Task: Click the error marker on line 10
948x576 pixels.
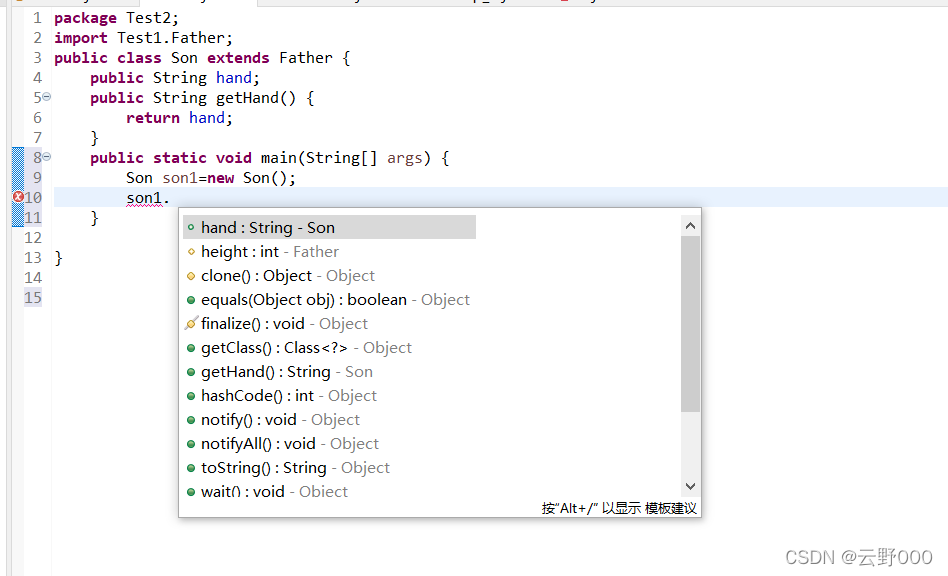Action: (x=18, y=196)
